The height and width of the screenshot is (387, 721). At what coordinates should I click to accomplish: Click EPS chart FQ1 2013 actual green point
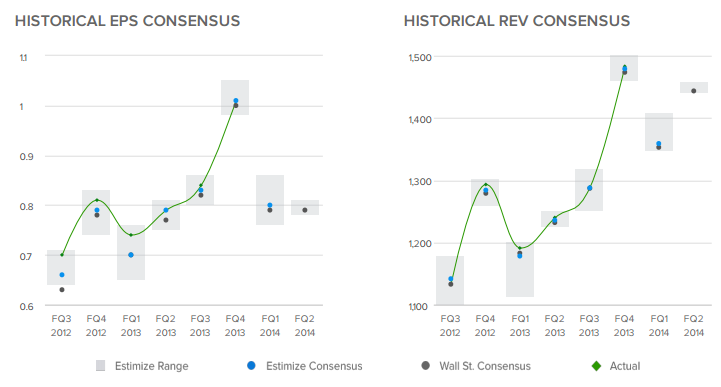(x=131, y=235)
